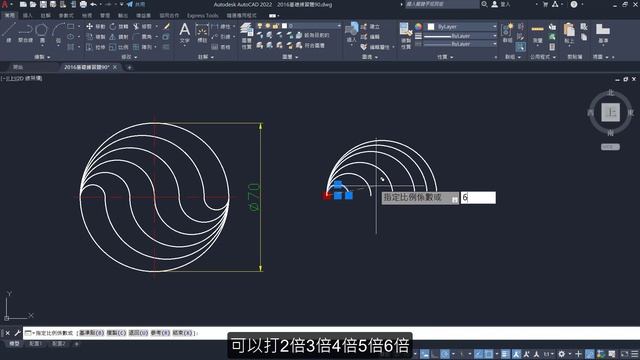Toggle the layer lightbulb on/off icon
640x360 pixels.
[260, 26]
